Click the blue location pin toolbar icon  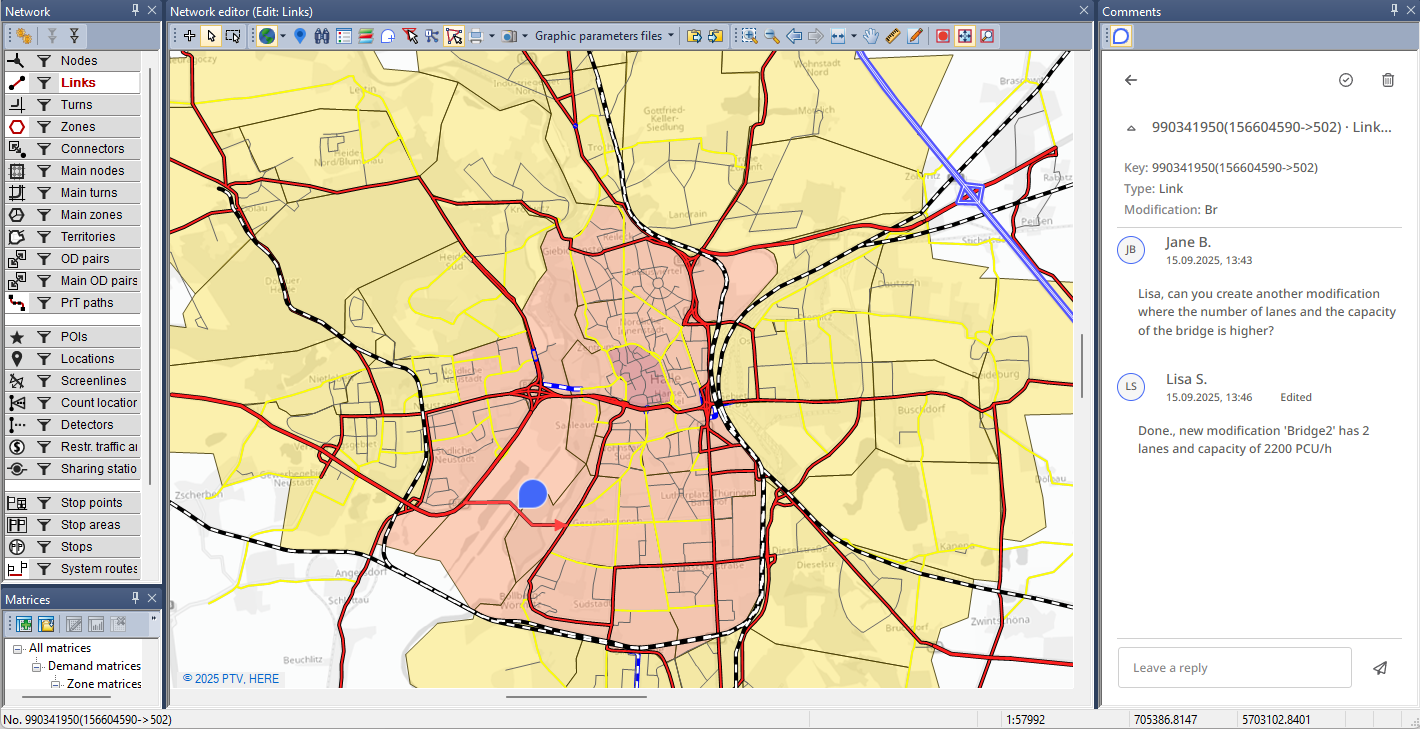point(300,36)
